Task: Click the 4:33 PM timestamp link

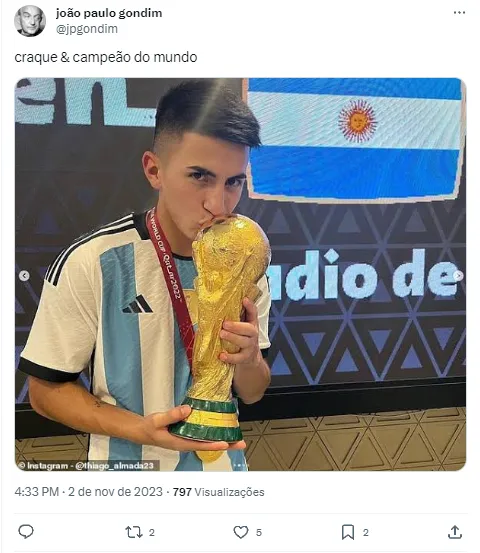Action: click(x=37, y=492)
